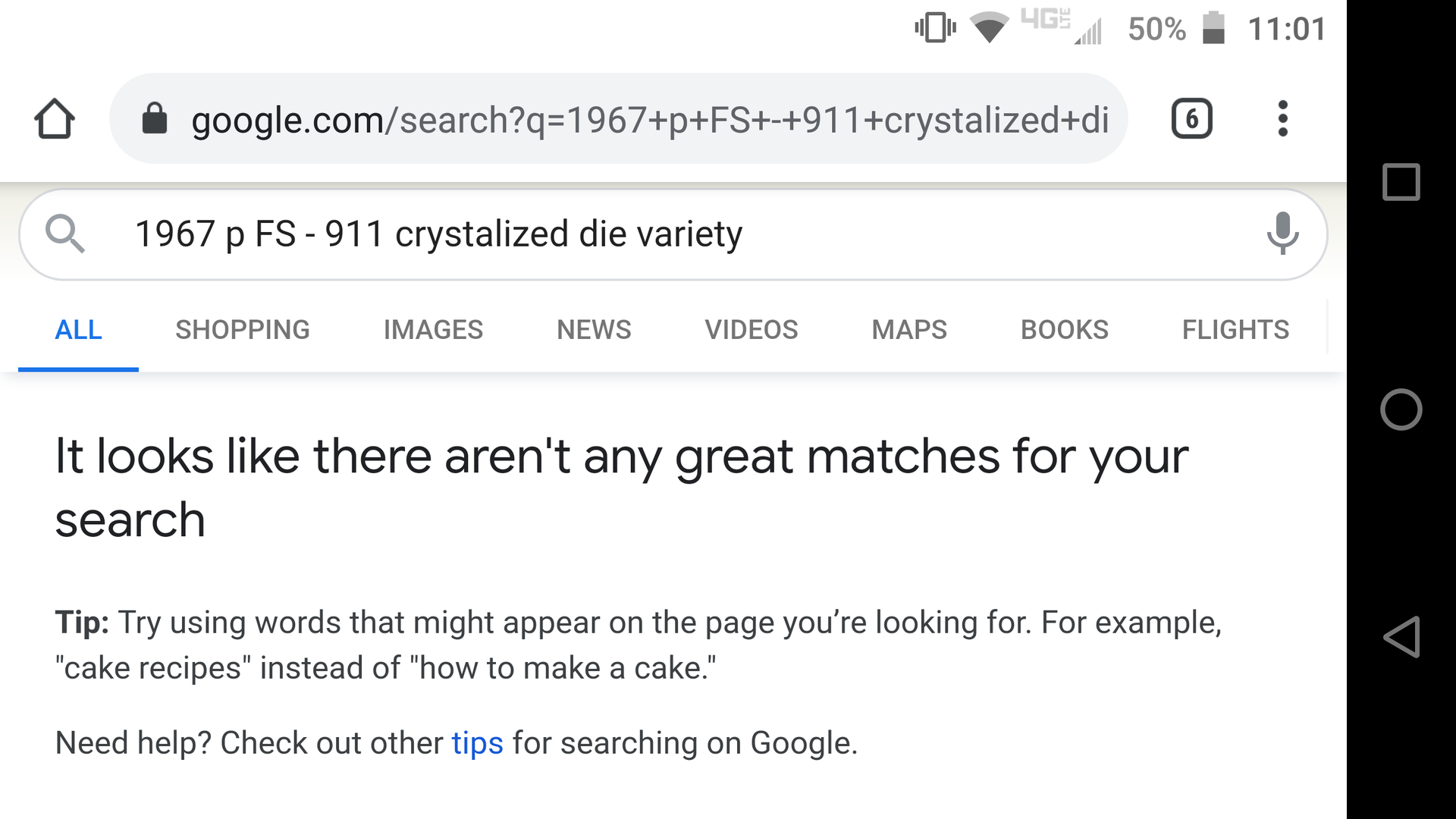
Task: Select the ALL results tab
Action: tap(78, 330)
